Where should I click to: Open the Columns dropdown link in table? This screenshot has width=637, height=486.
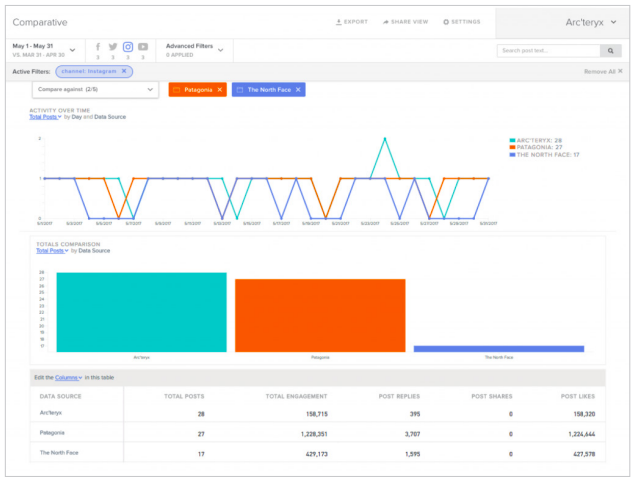[x=68, y=378]
